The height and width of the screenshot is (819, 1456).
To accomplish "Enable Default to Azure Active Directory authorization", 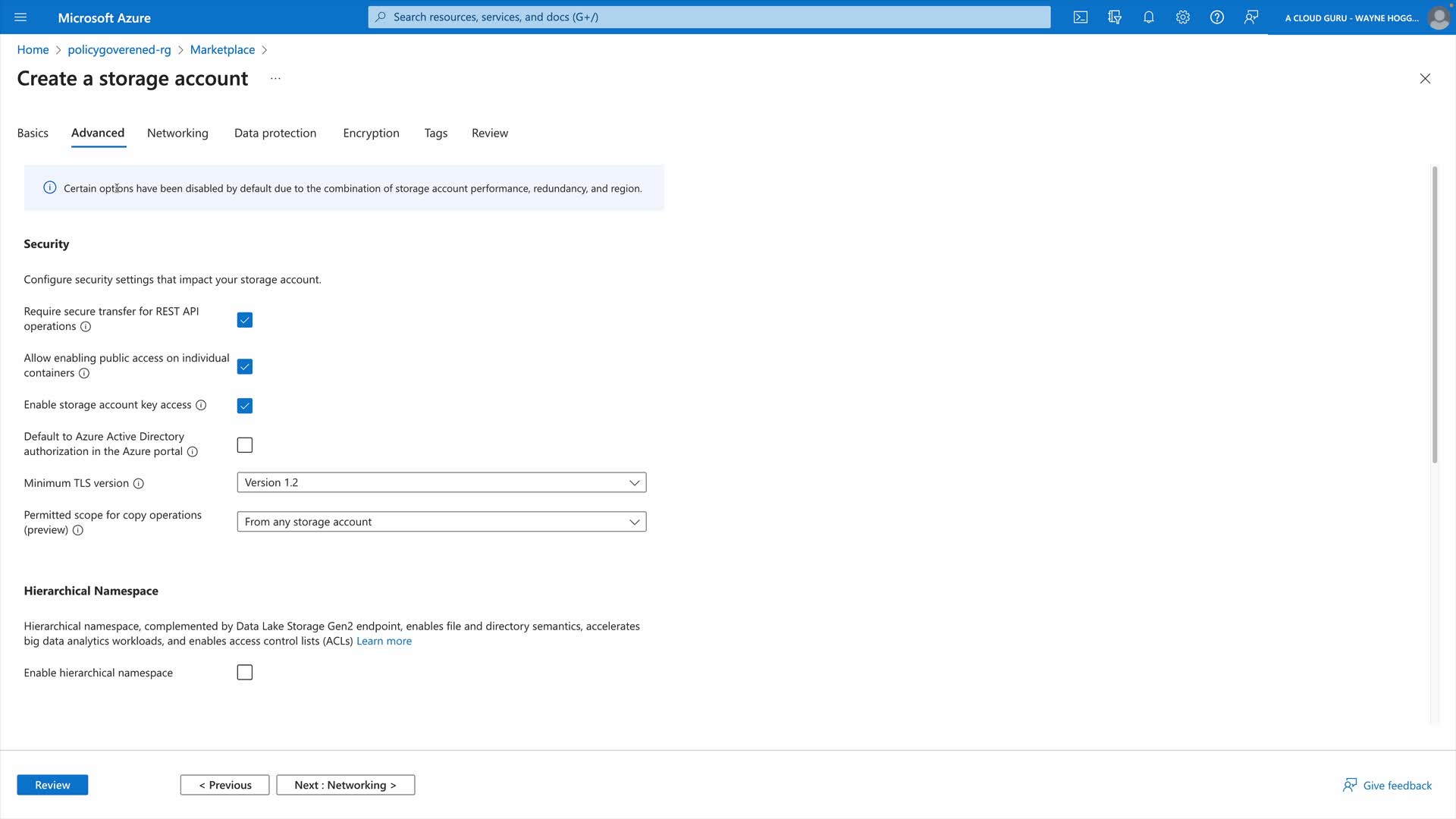I will (x=244, y=445).
